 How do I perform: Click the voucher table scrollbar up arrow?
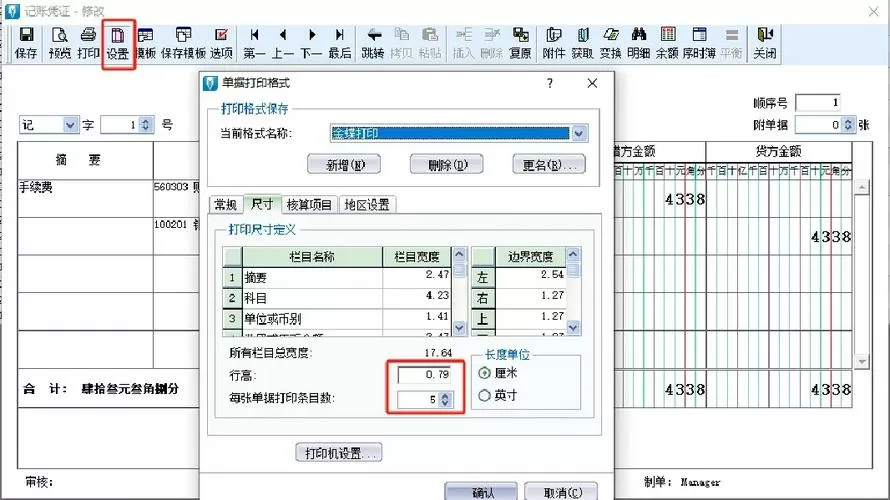click(x=862, y=187)
